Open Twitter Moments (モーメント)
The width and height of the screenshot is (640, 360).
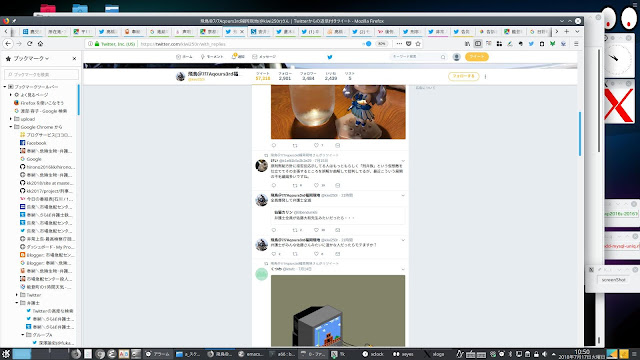(x=212, y=57)
